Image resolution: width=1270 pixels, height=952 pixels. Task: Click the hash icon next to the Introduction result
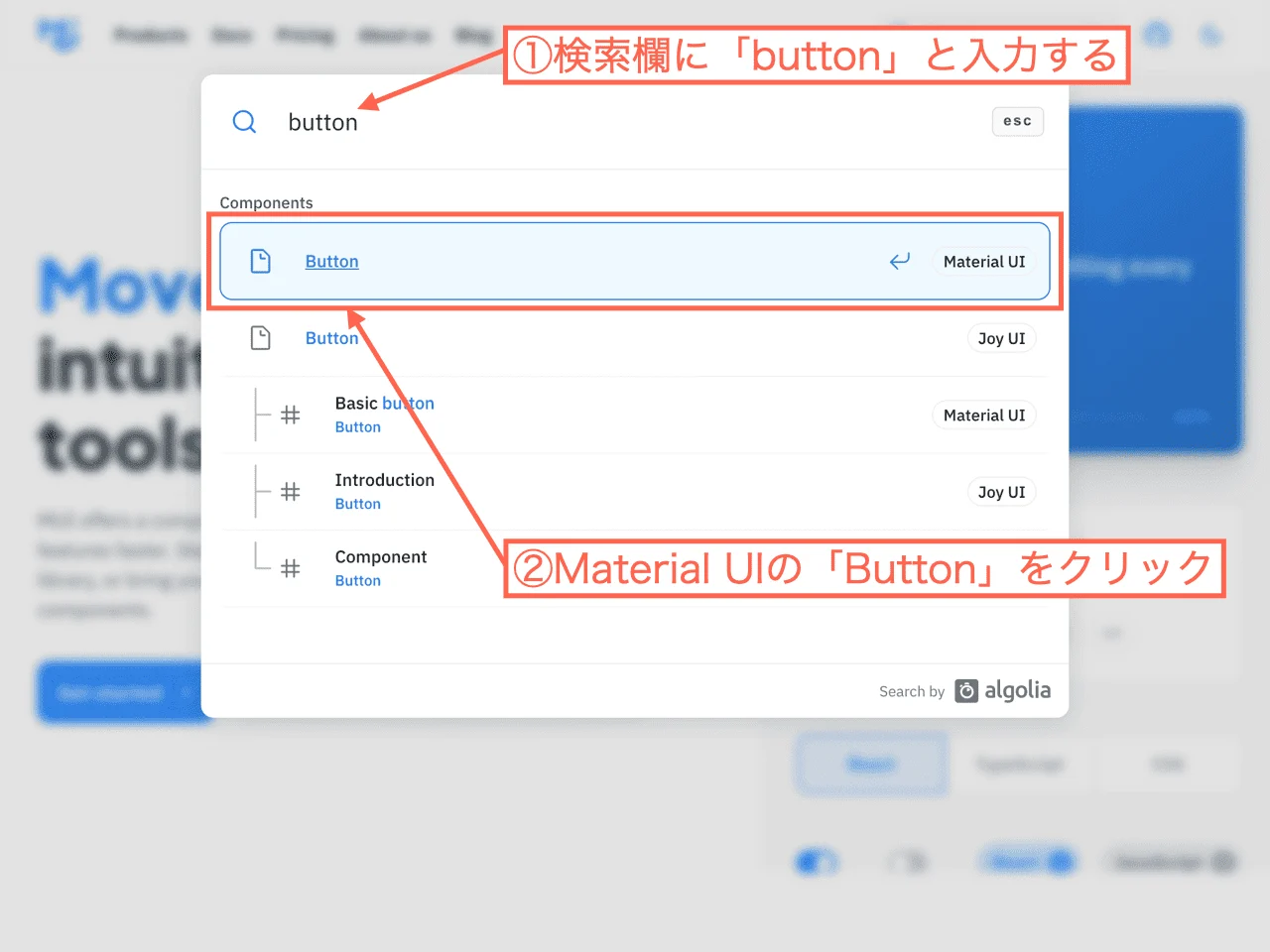pyautogui.click(x=290, y=492)
